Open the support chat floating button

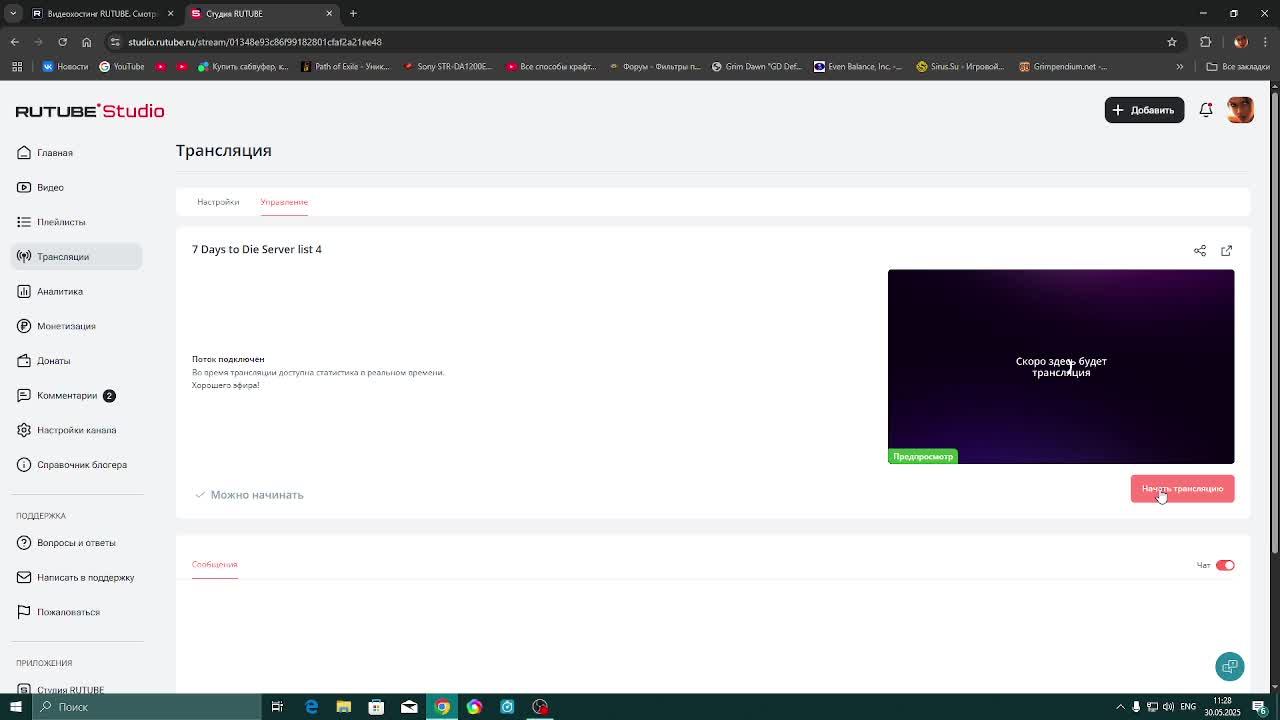click(1230, 667)
